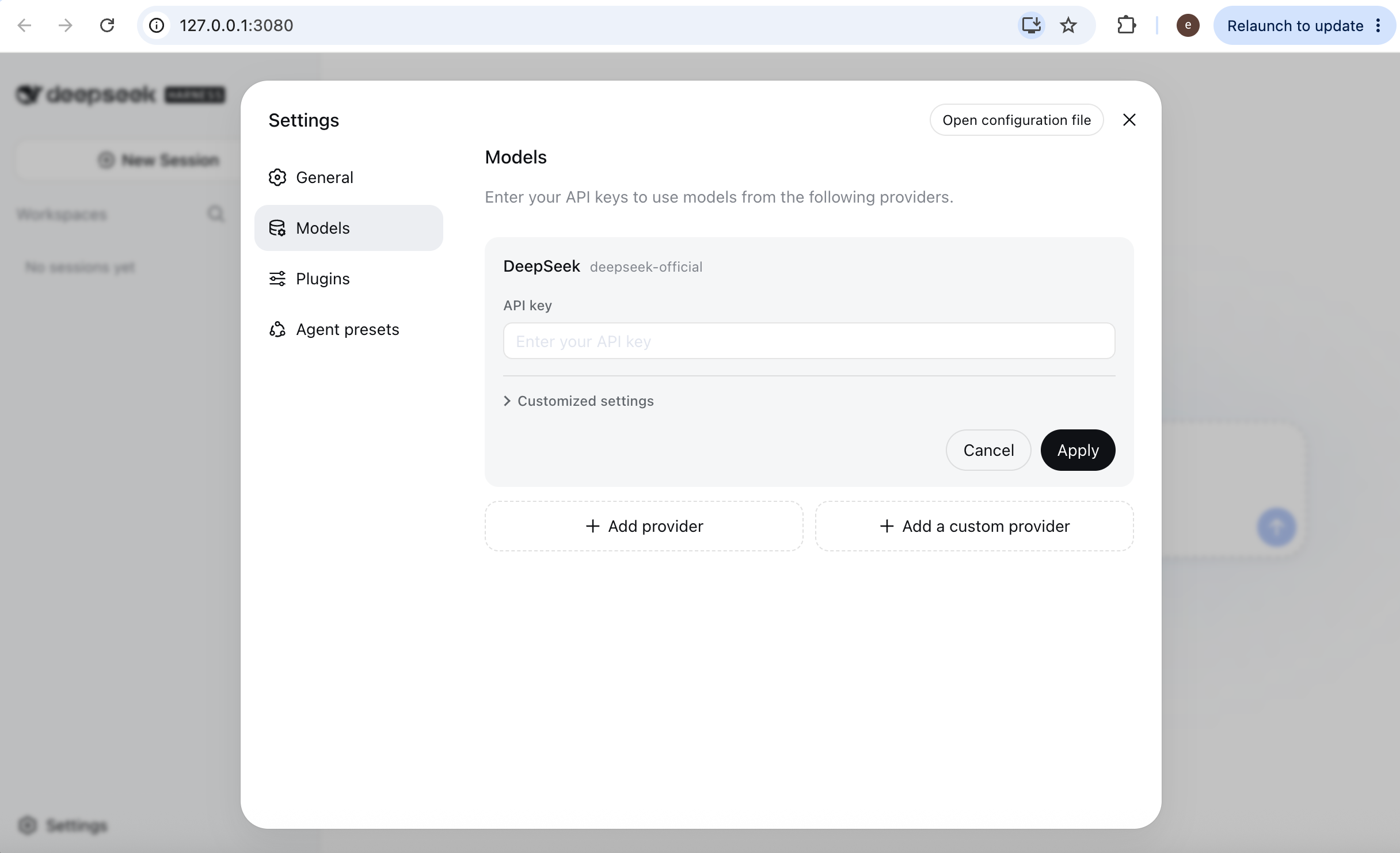This screenshot has height=853, width=1400.
Task: Open the Agent presets tab
Action: click(349, 329)
